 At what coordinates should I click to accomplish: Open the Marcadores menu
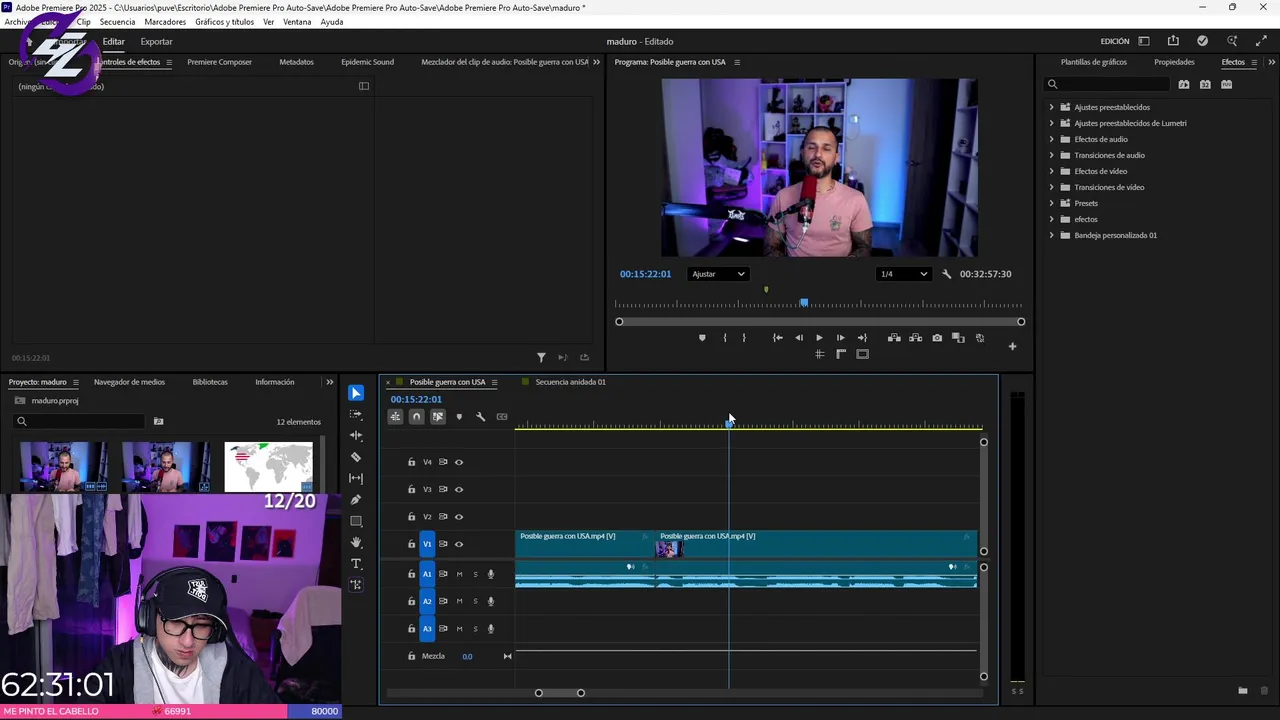pos(165,22)
